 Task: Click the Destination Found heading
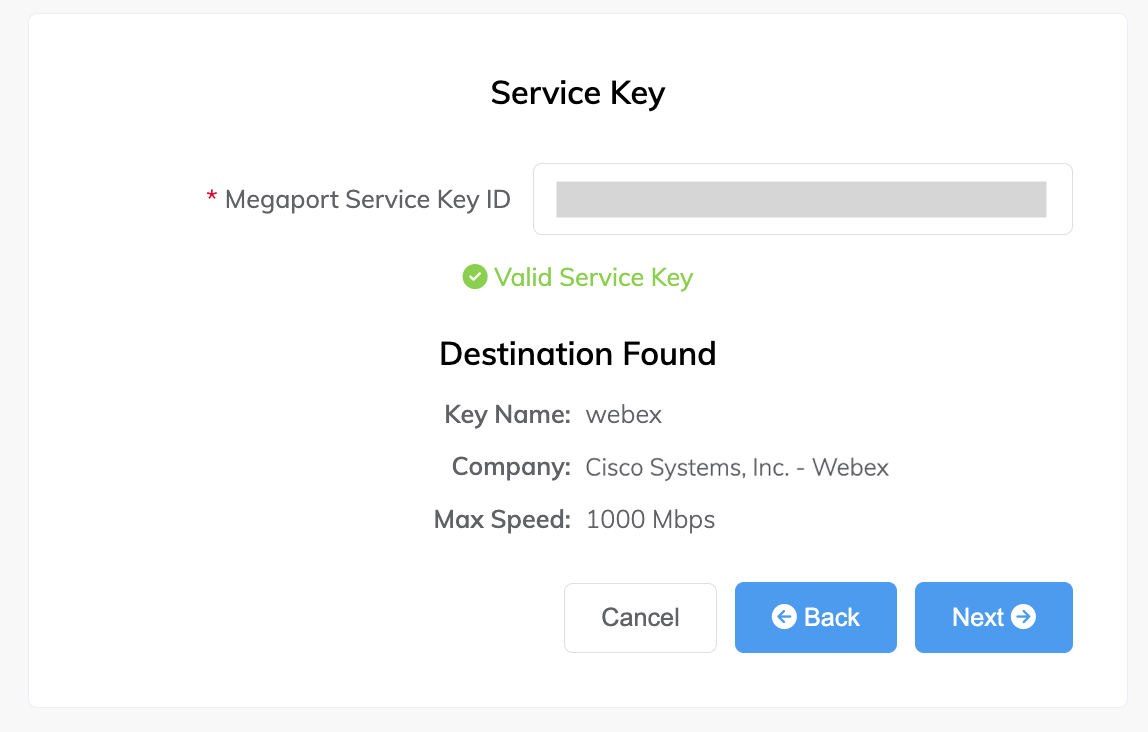(x=577, y=353)
